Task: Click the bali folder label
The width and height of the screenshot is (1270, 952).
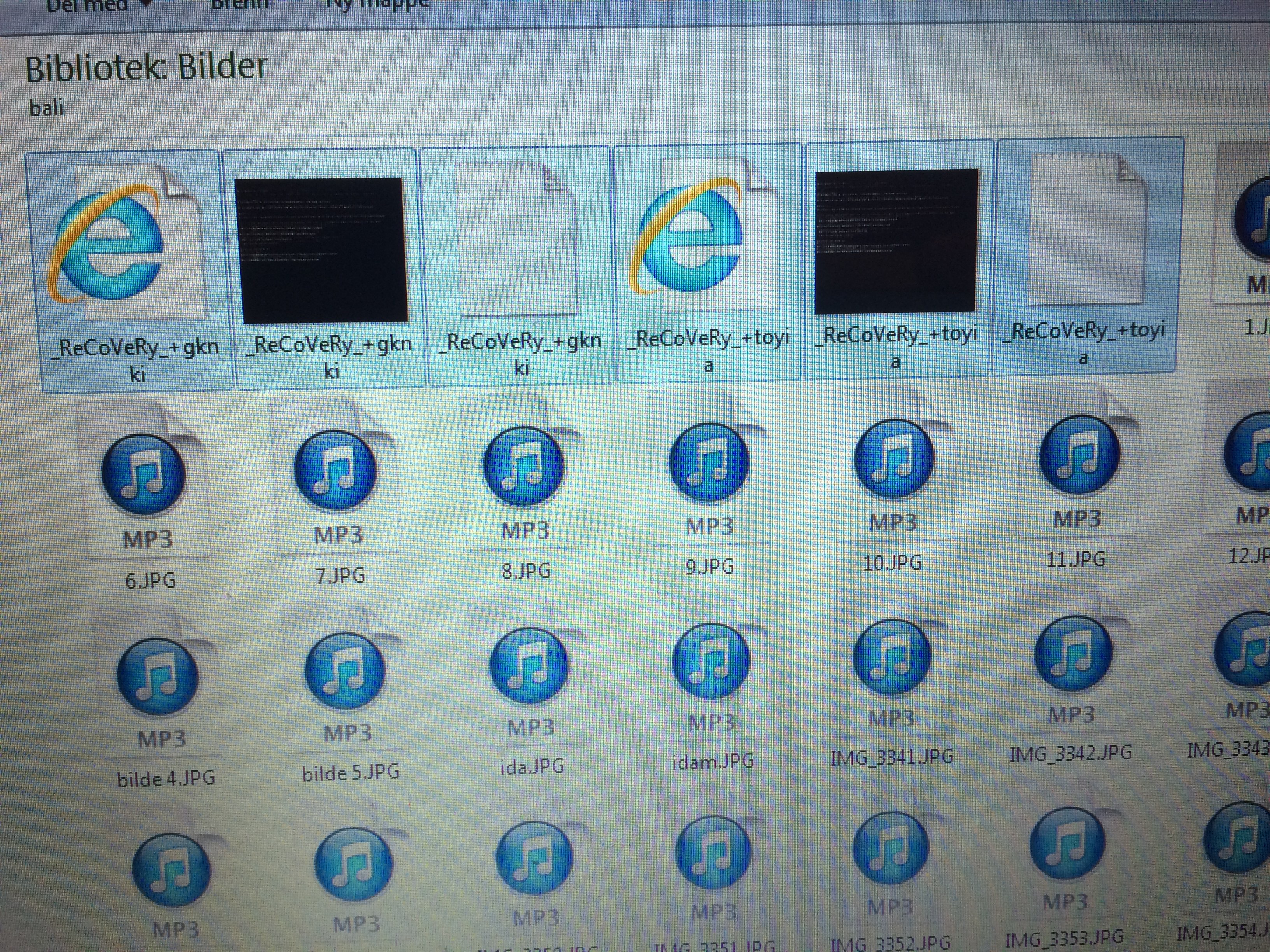Action: tap(46, 107)
